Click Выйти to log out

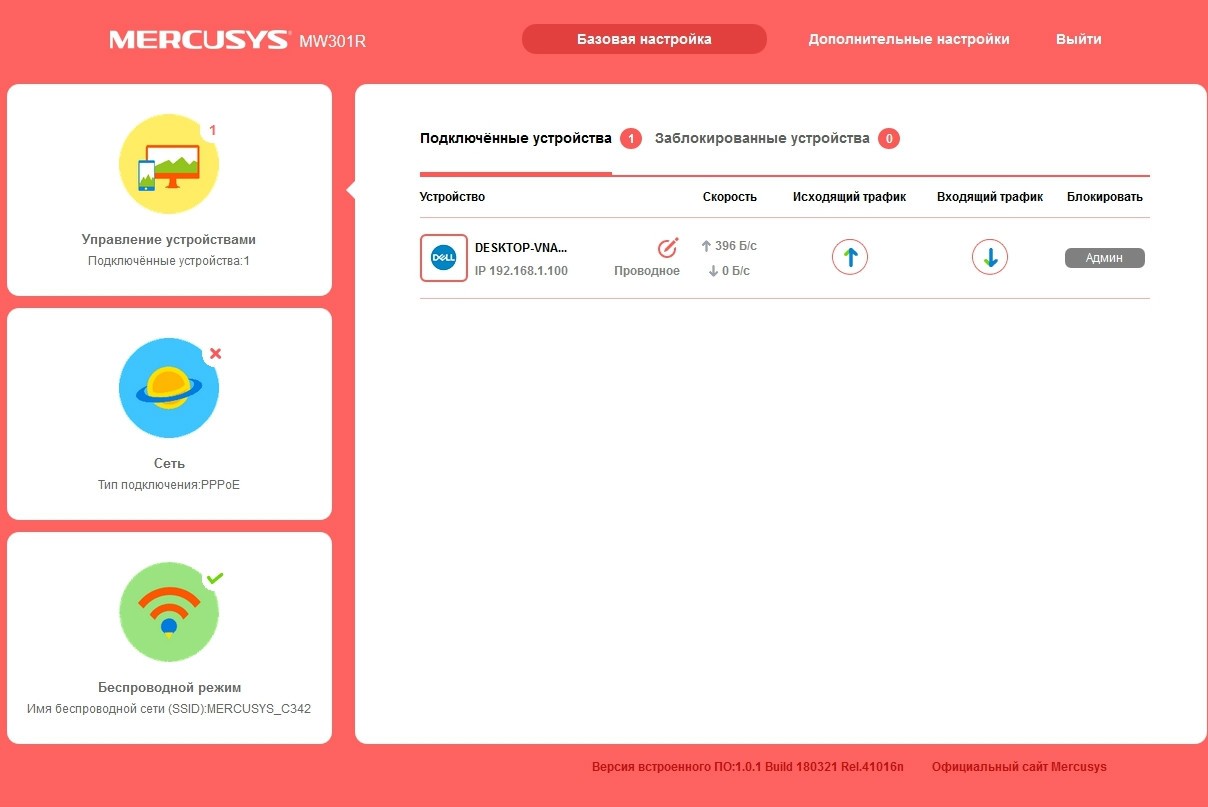click(x=1078, y=39)
